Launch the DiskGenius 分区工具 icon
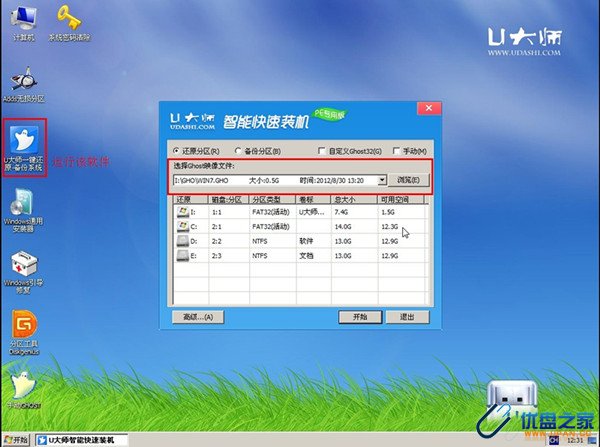Image resolution: width=600 pixels, height=447 pixels. [x=23, y=327]
